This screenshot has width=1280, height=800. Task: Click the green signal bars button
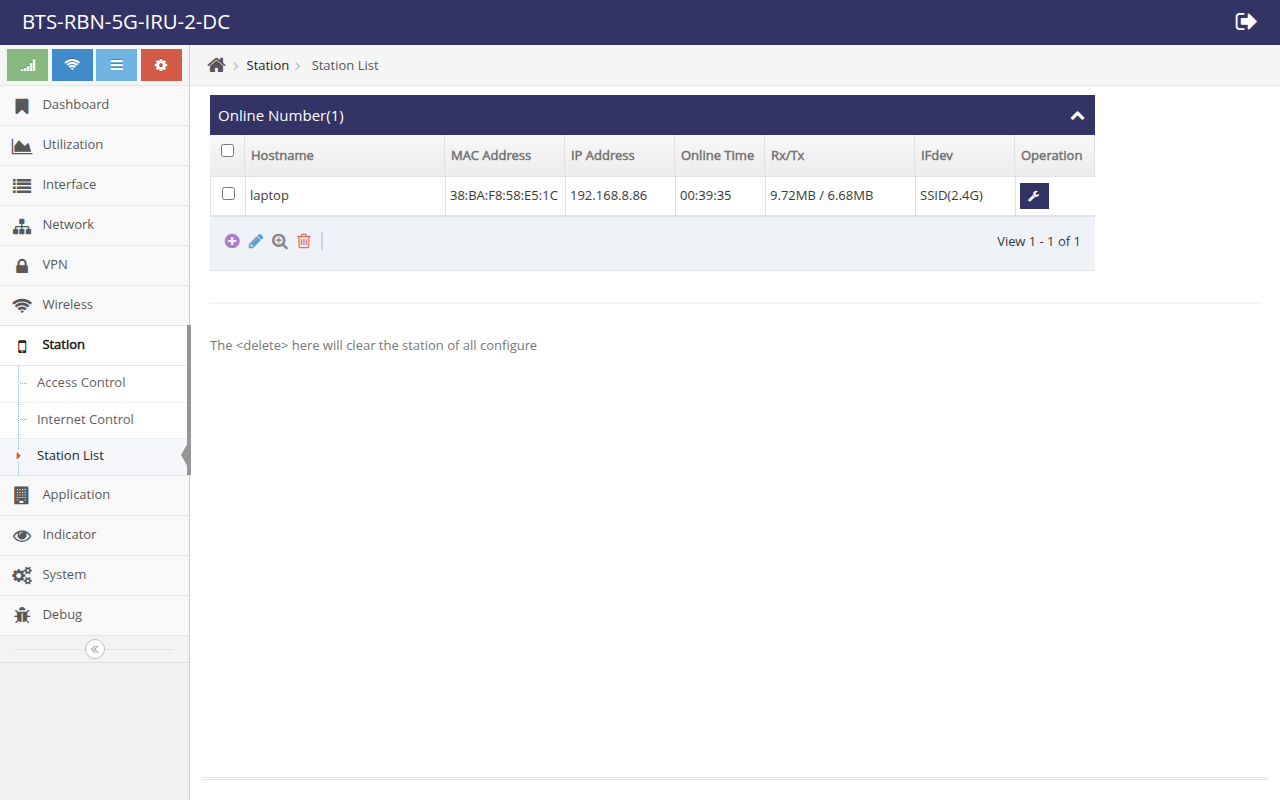pos(28,65)
